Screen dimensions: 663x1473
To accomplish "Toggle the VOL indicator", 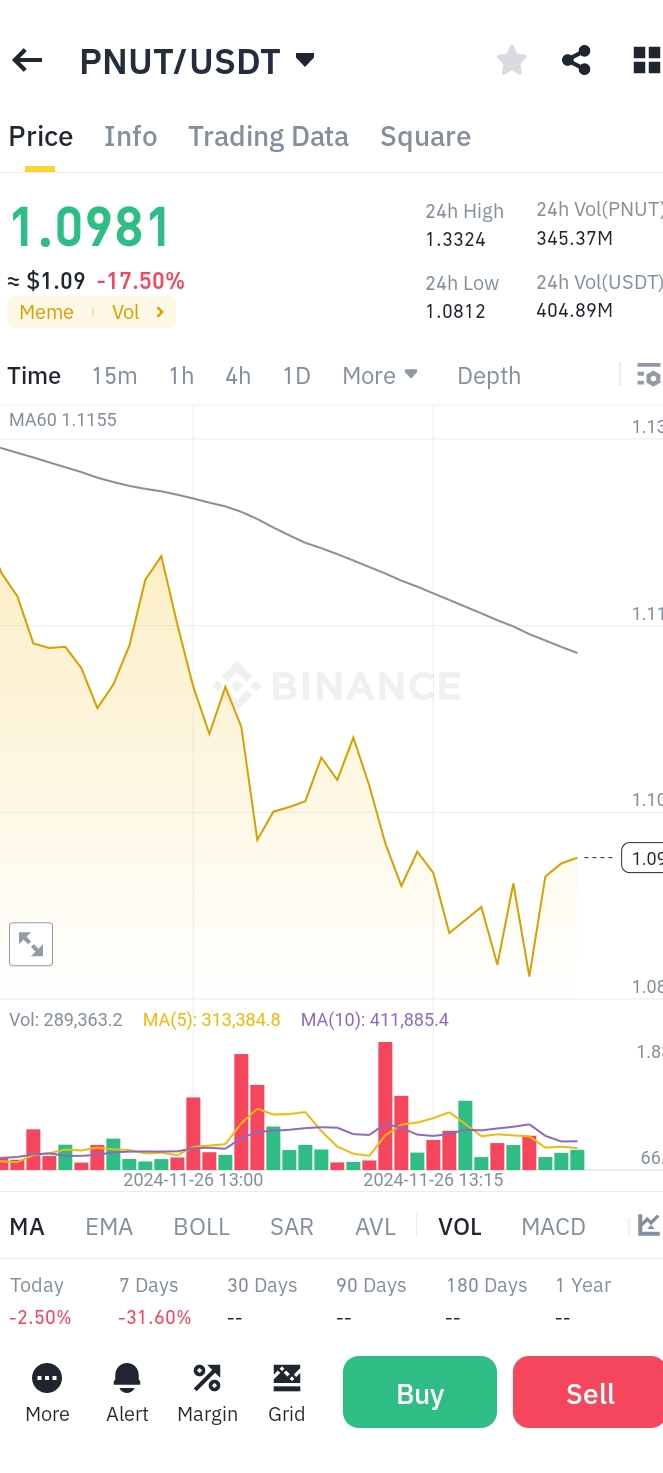I will (x=460, y=1226).
